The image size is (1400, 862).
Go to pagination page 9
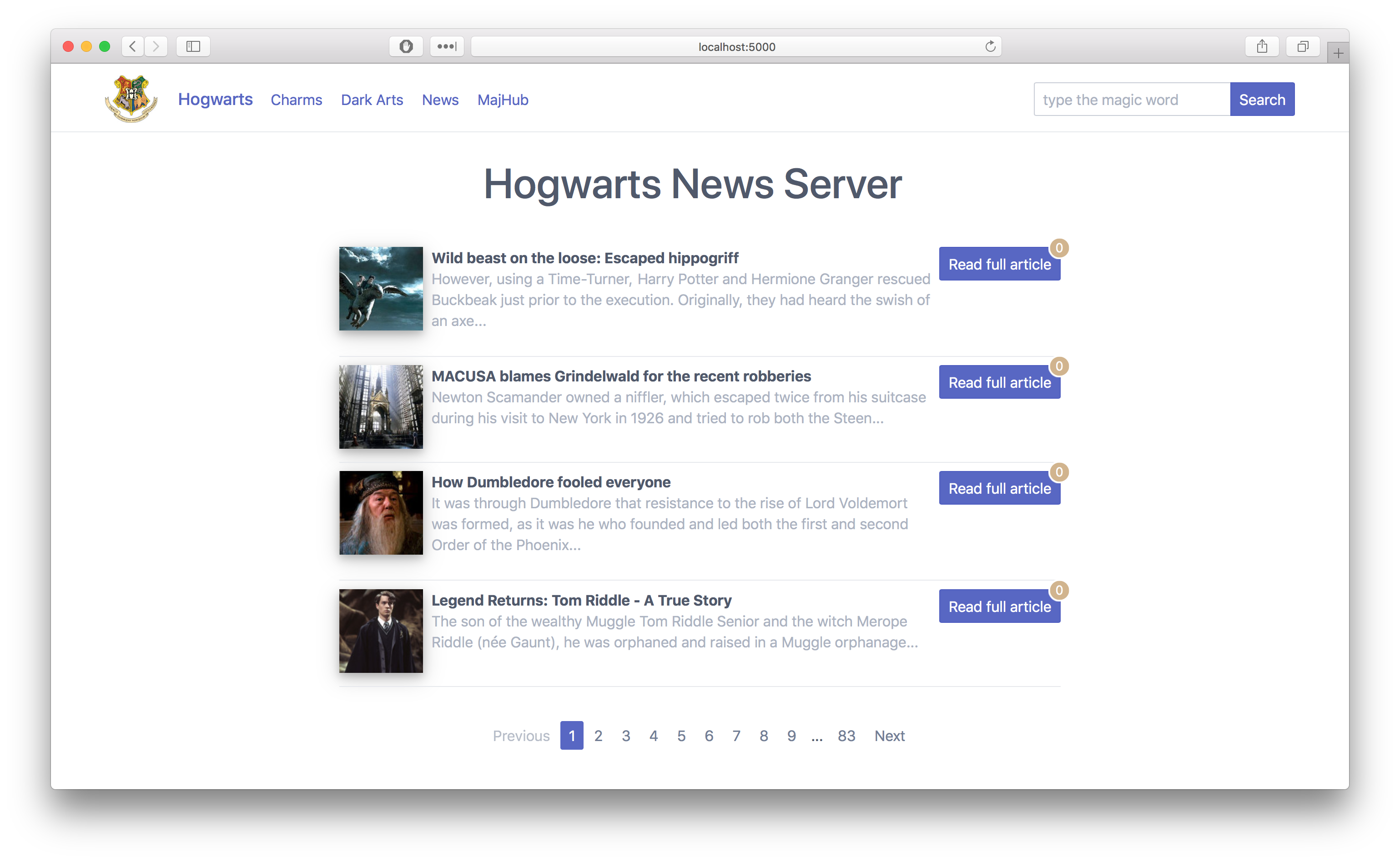791,736
